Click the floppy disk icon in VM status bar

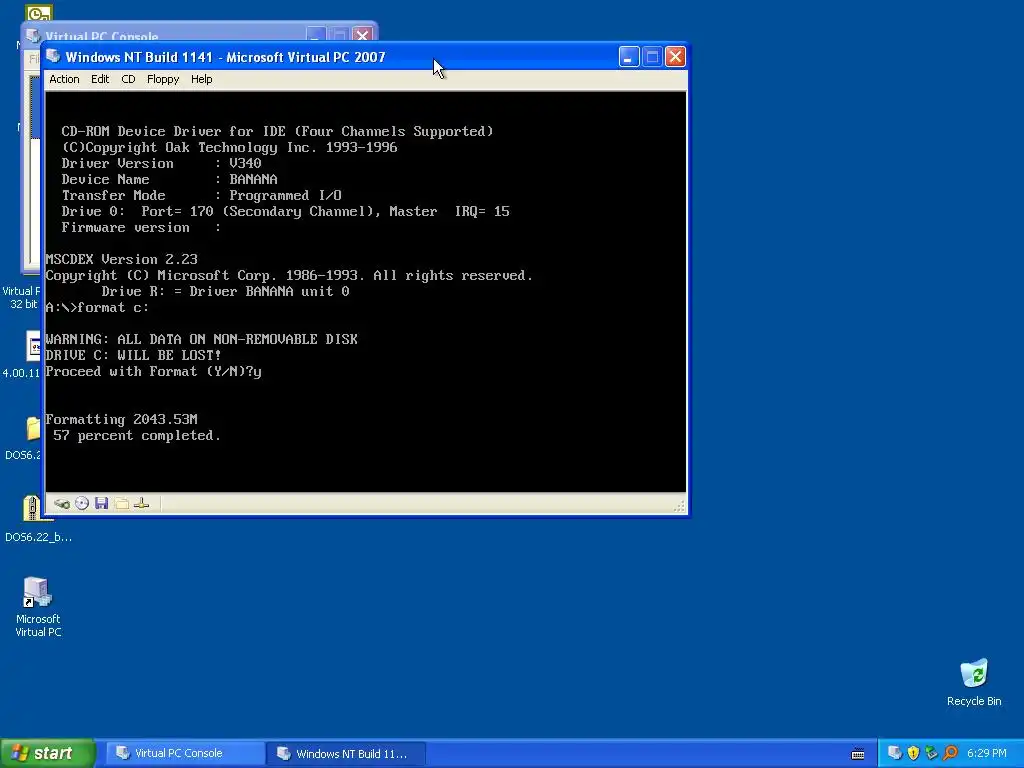(101, 503)
